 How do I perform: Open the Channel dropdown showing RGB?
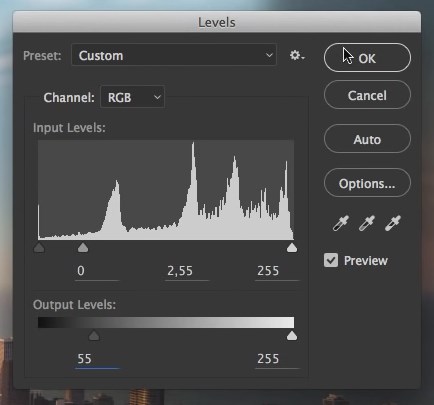coord(132,97)
